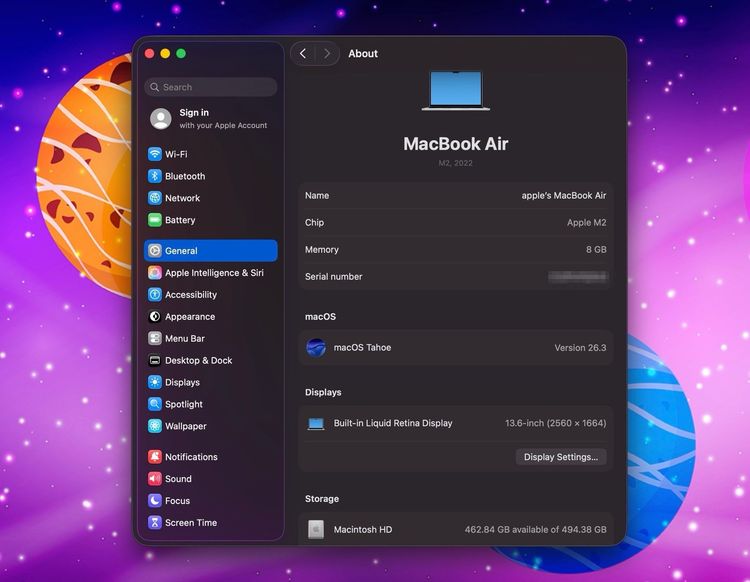Click the Wallpaper flower icon

(x=154, y=426)
